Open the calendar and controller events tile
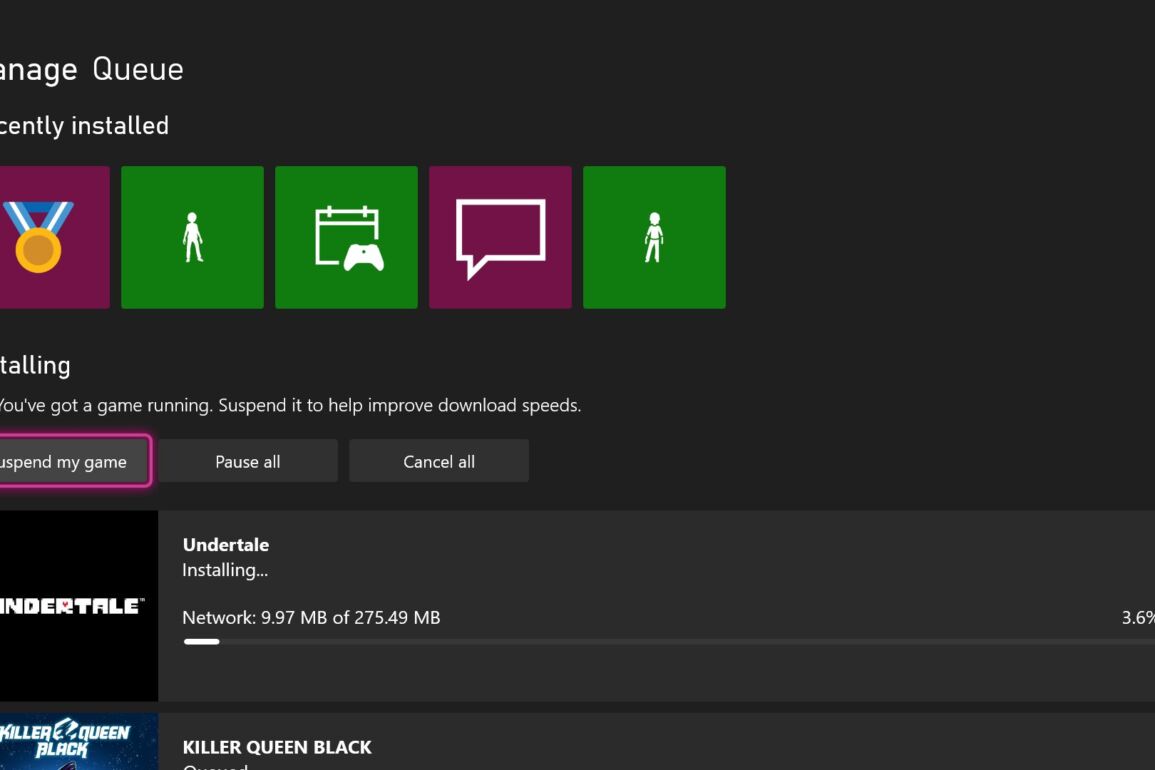The width and height of the screenshot is (1155, 770). point(346,237)
